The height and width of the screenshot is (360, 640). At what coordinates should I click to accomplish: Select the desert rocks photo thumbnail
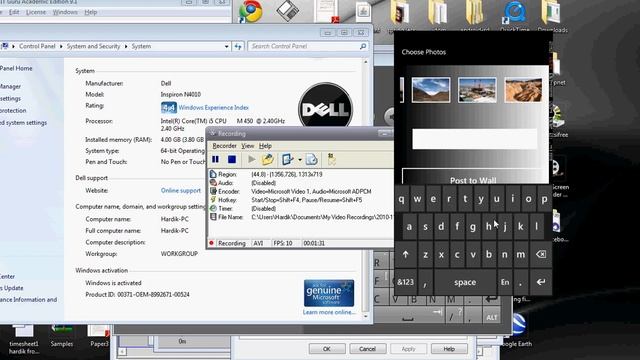tap(524, 90)
